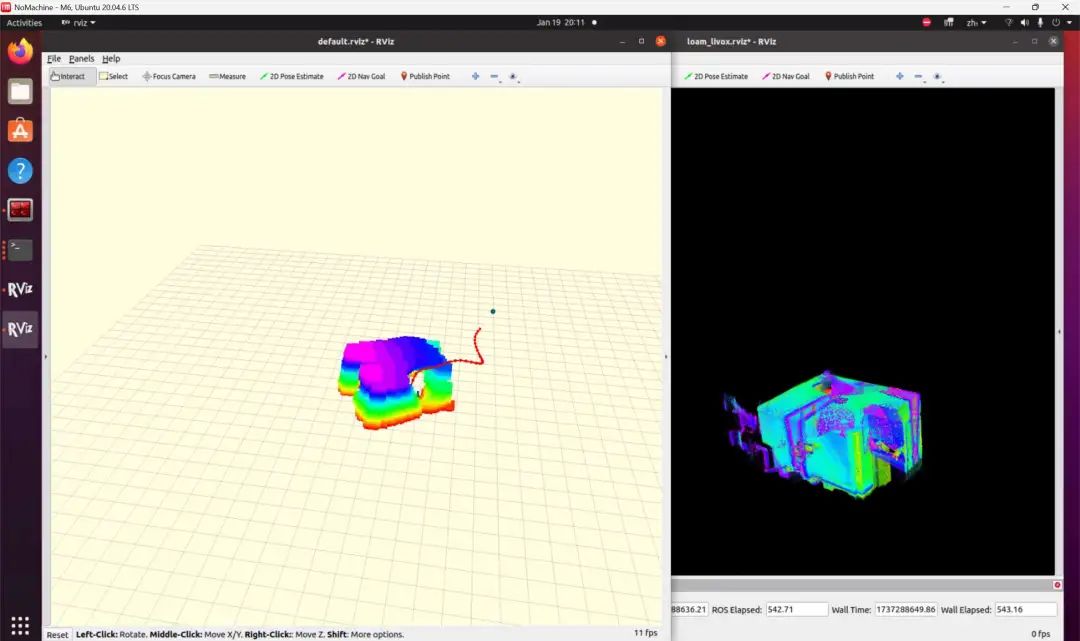1080x641 pixels.
Task: Select Interact tool in default.rviz window
Action: [72, 76]
